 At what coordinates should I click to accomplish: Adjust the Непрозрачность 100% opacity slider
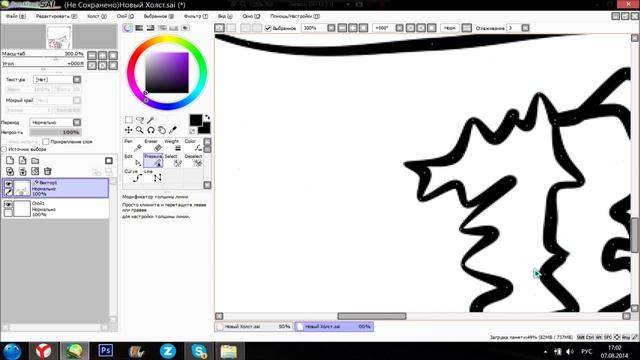click(x=56, y=132)
